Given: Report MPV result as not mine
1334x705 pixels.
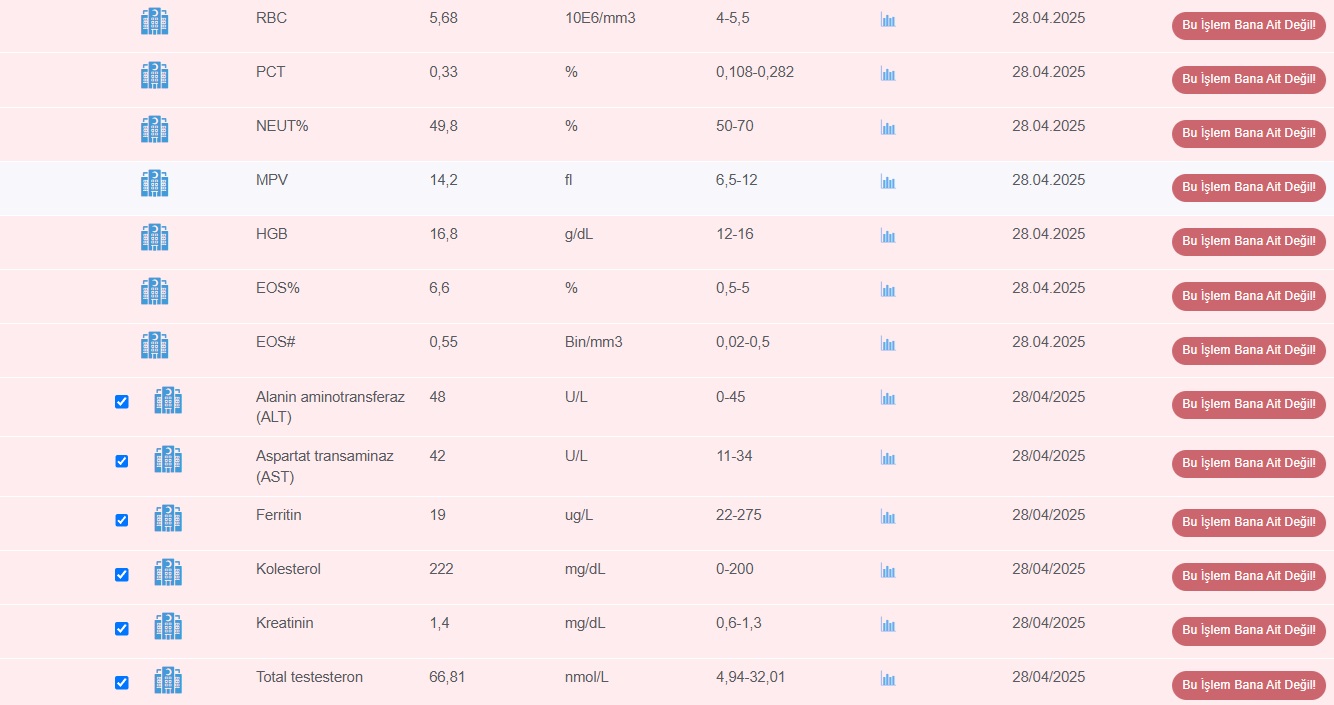Looking at the screenshot, I should (x=1249, y=187).
